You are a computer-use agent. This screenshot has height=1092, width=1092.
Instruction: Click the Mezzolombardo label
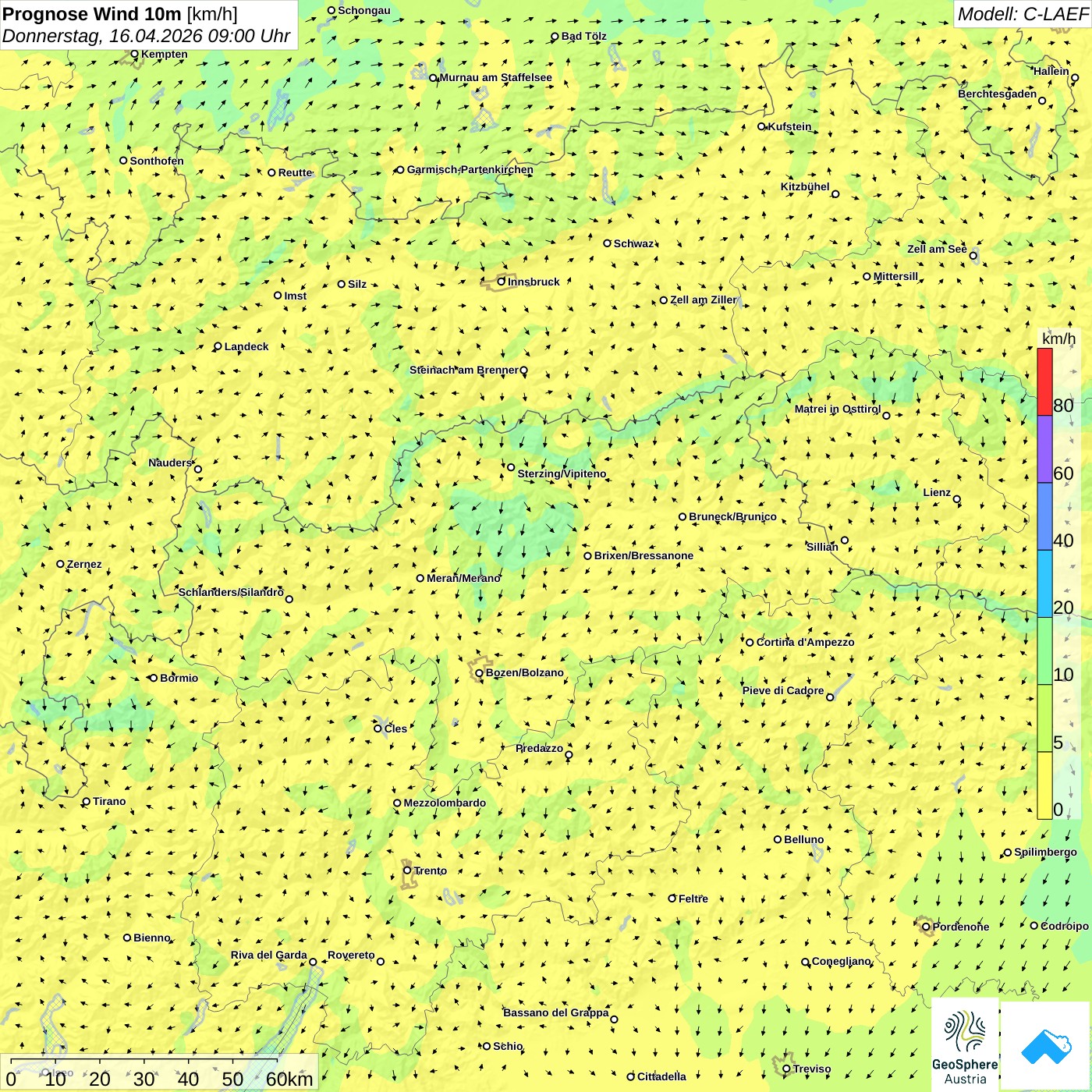(x=445, y=803)
